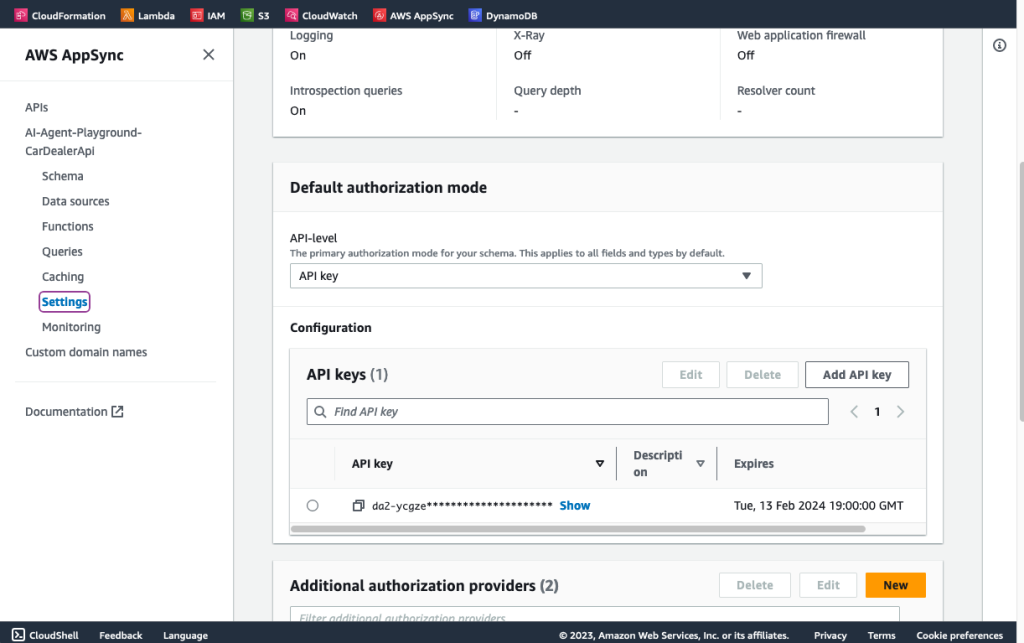Open the API key column sort dropdown
This screenshot has width=1024, height=643.
[600, 463]
